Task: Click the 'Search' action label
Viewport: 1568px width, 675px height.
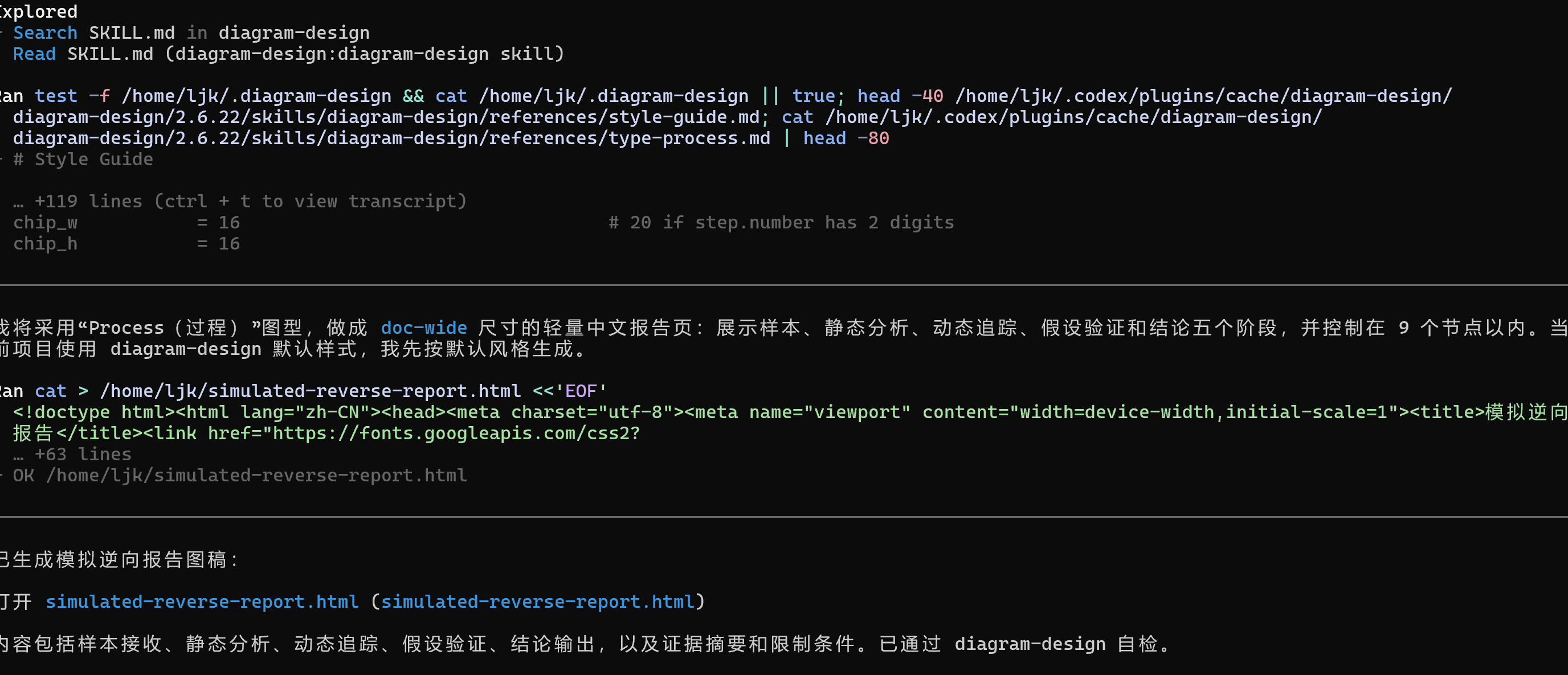Action: tap(45, 33)
